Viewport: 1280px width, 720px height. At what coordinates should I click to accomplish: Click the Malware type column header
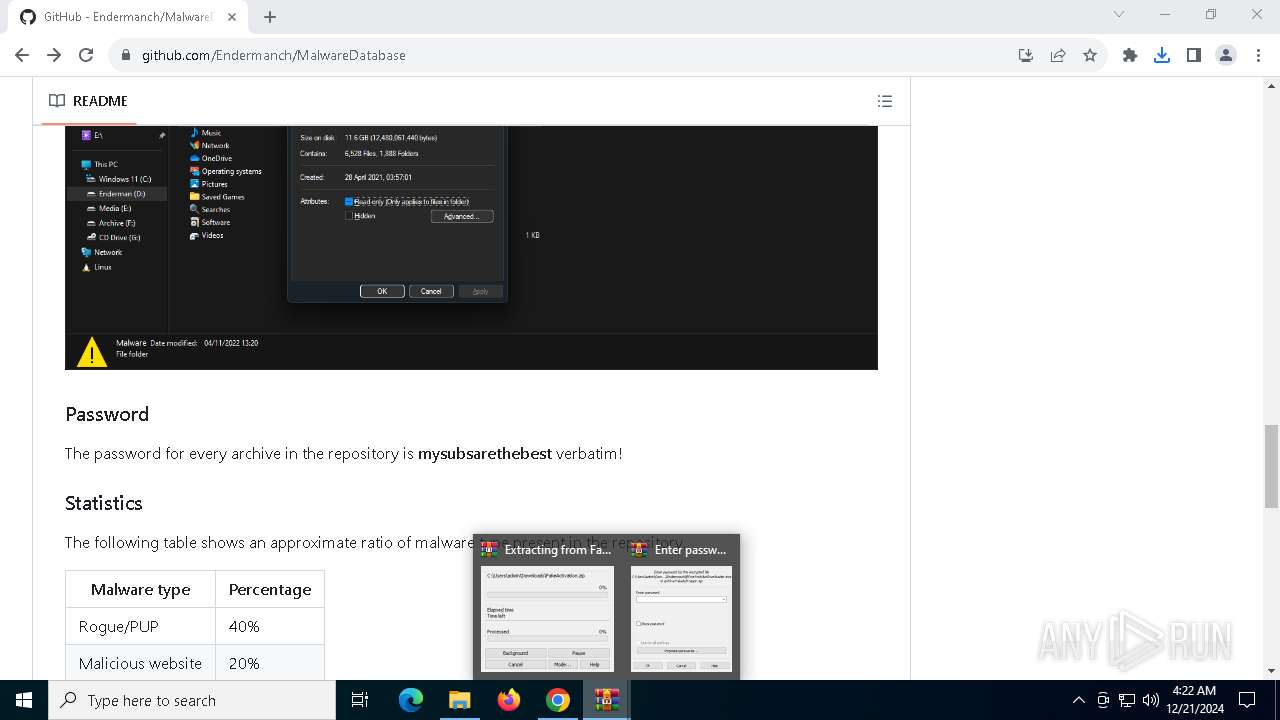140,589
